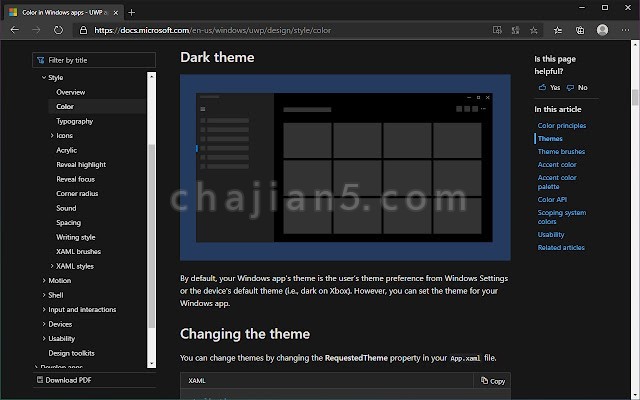This screenshot has width=640, height=400.
Task: Expand the Usability tree section
Action: pos(44,338)
